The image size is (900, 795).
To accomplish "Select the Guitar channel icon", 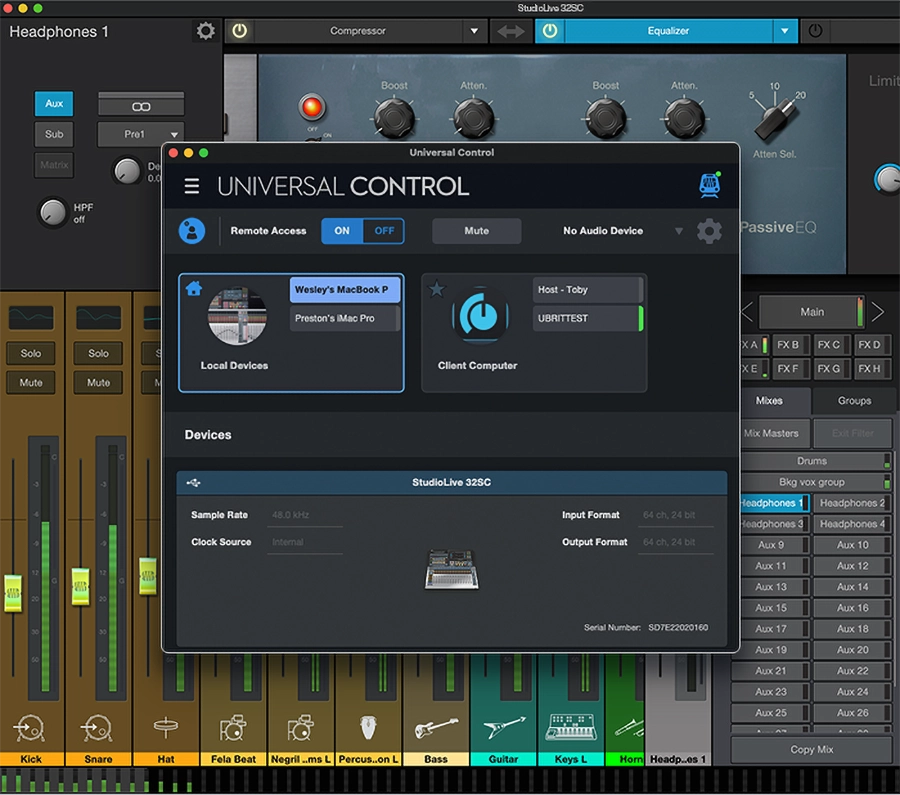I will (503, 728).
